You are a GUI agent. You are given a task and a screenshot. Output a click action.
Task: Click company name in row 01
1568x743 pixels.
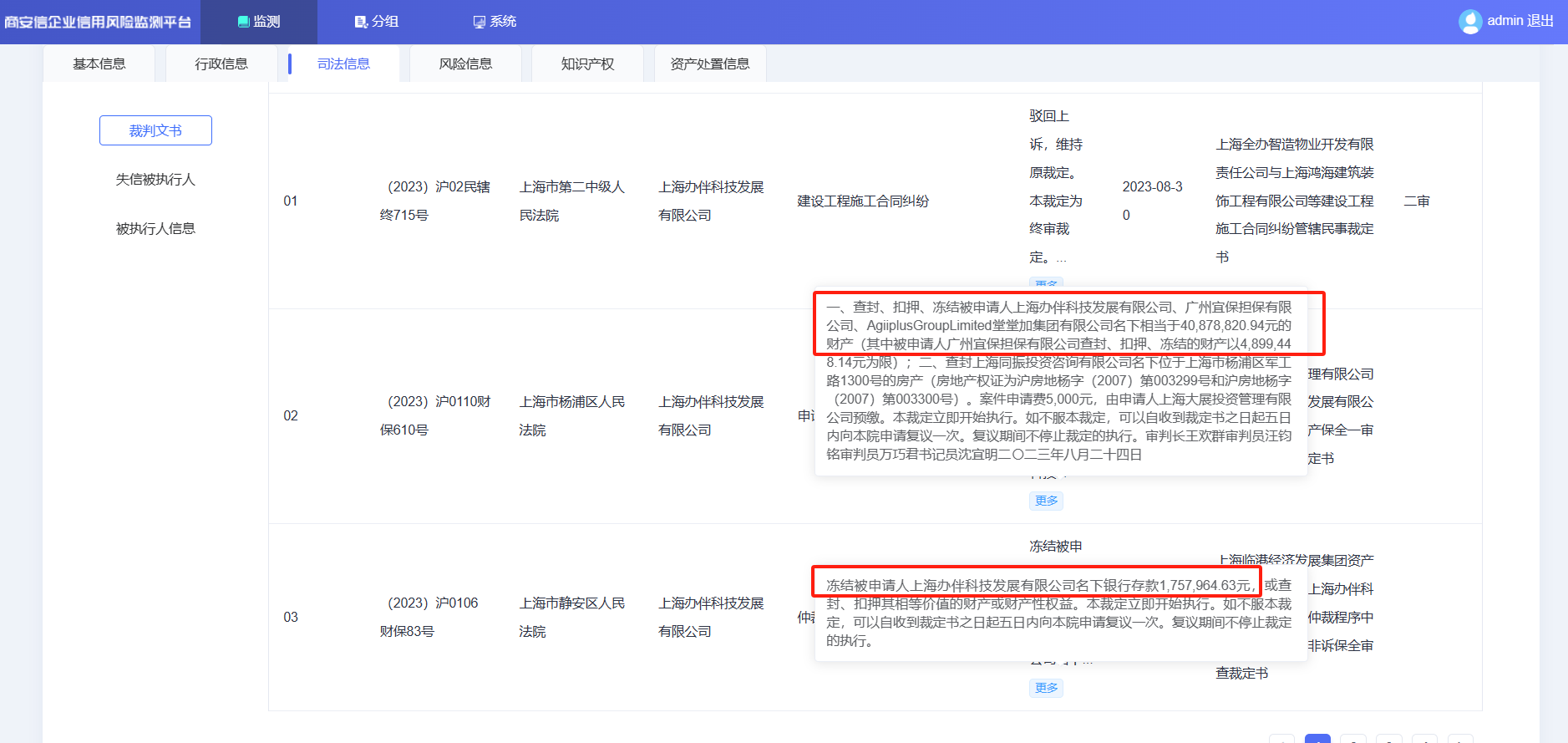(711, 201)
